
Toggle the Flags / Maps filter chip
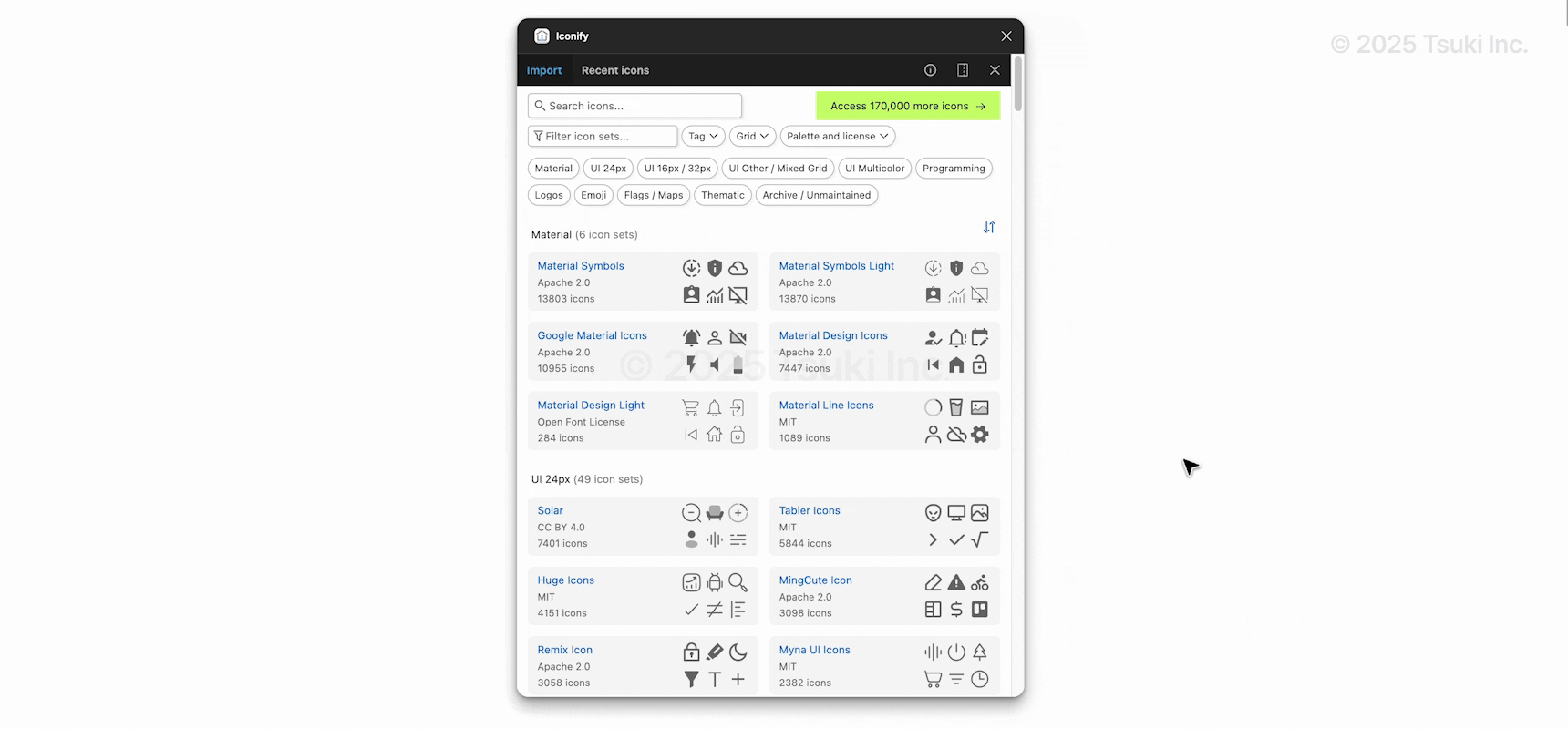(654, 195)
